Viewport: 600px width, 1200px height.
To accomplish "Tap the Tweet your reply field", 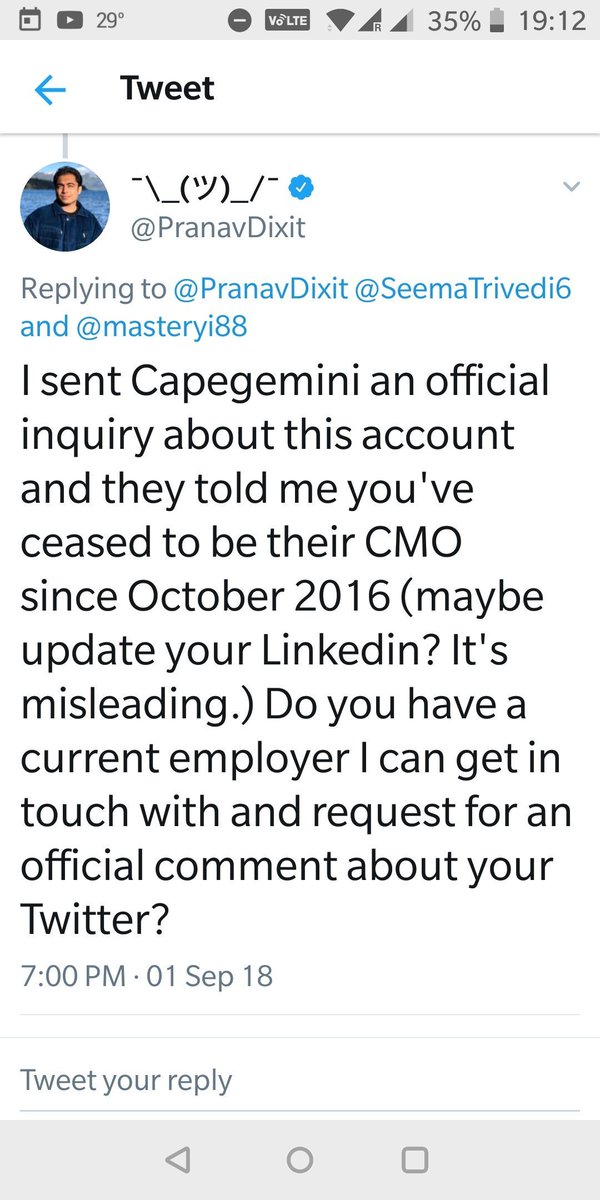I will [126, 1080].
